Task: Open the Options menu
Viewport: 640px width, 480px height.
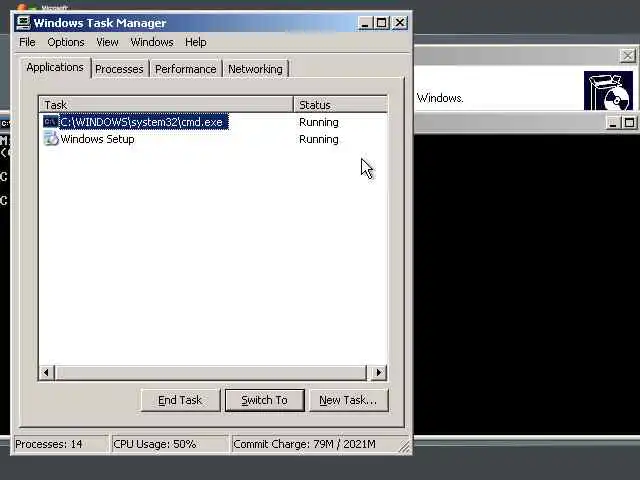Action: (66, 42)
